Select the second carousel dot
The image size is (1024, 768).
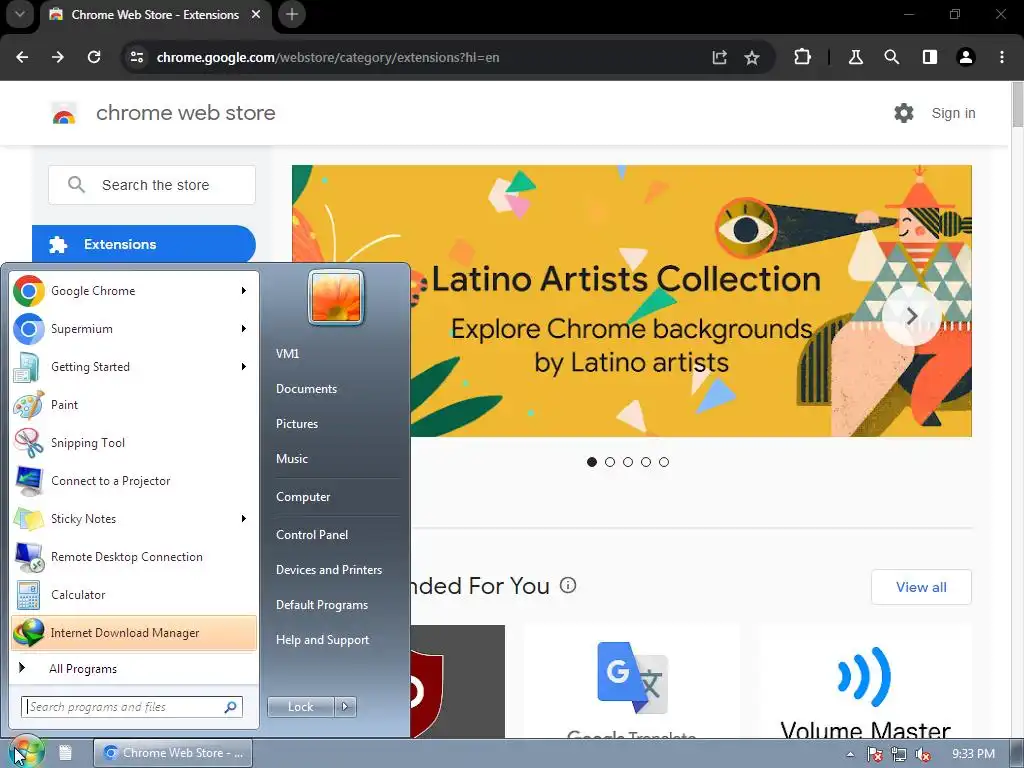(x=610, y=462)
